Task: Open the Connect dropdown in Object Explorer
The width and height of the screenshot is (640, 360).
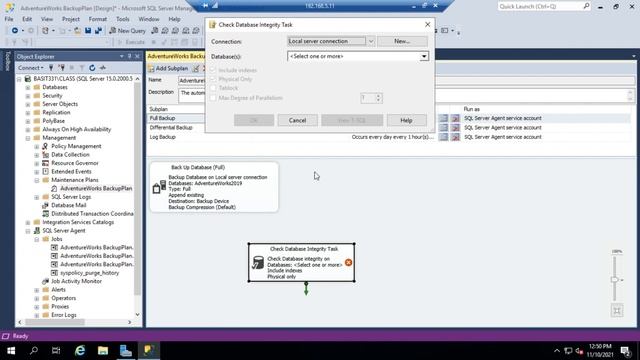Action: 31,68
